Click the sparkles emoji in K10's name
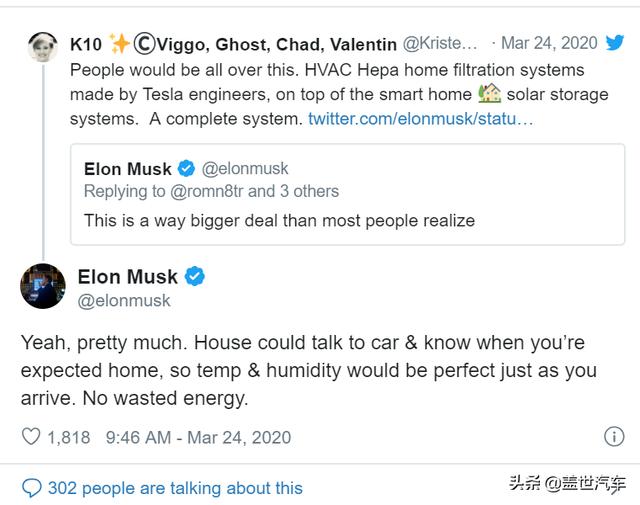Screen dimensions: 640x505 (x=121, y=44)
